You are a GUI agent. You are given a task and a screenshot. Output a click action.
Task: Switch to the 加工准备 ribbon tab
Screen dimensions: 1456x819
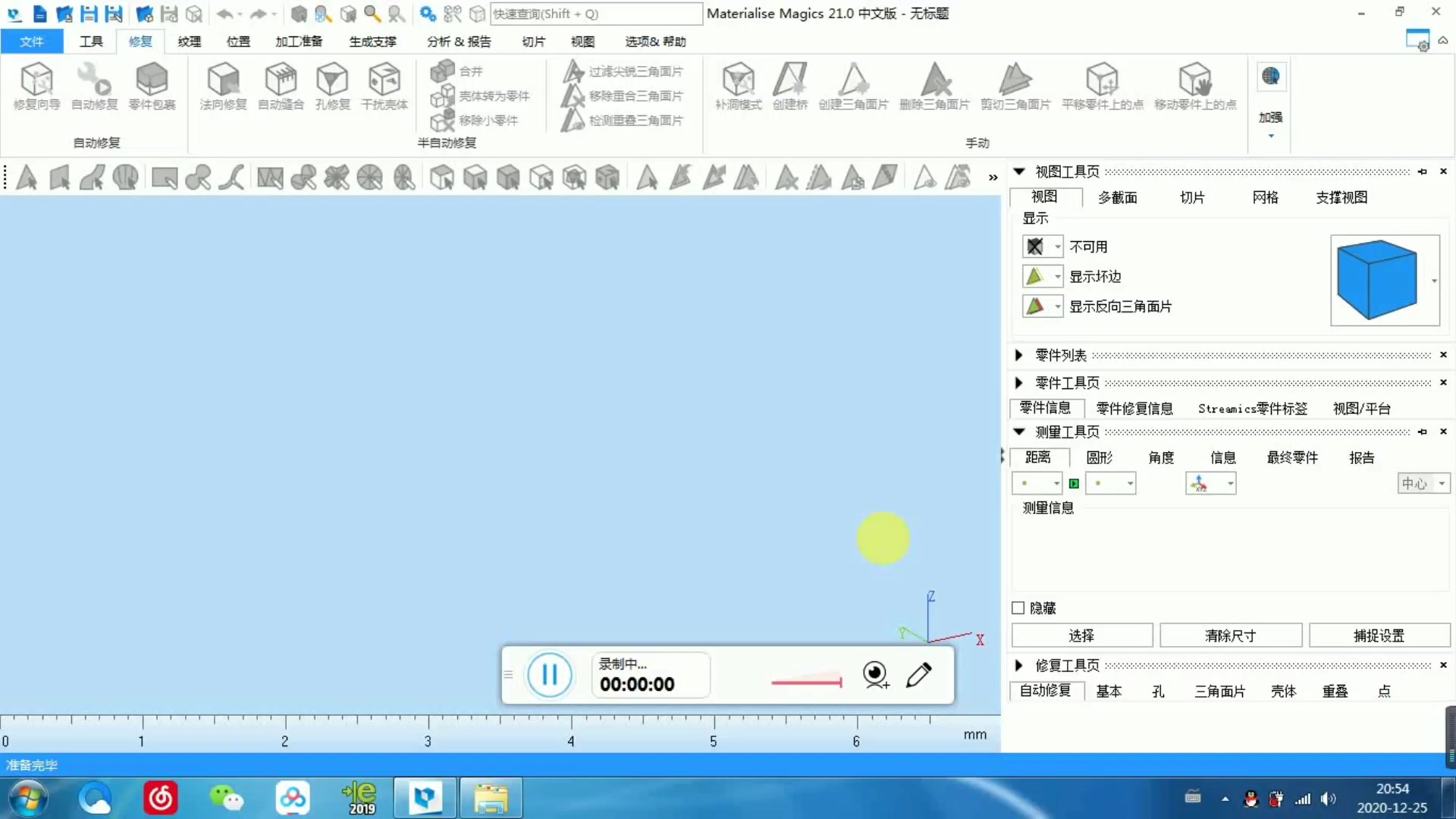[x=299, y=42]
